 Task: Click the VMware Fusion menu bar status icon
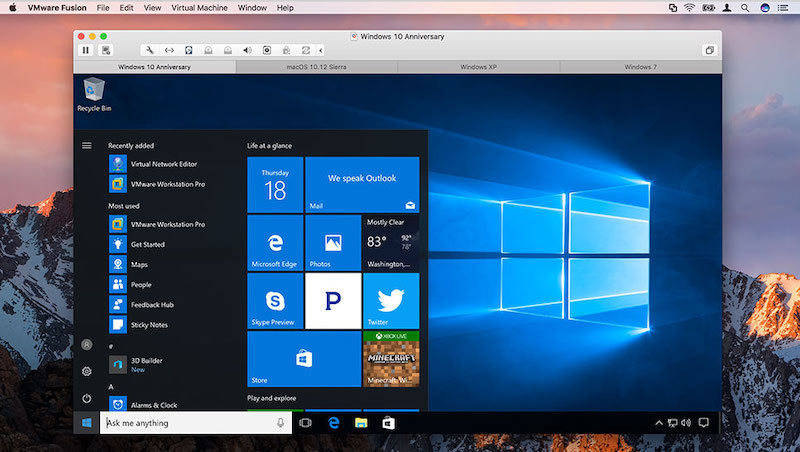pos(673,8)
